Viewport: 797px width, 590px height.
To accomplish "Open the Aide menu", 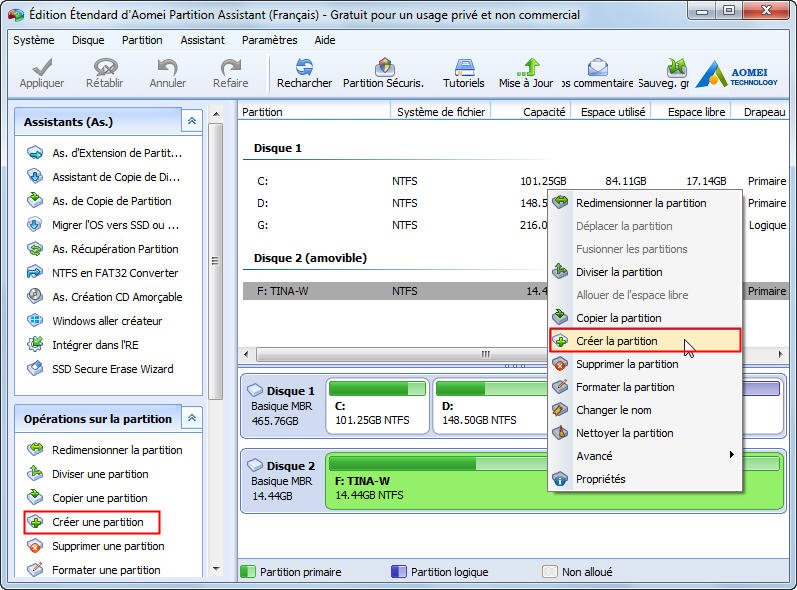I will coord(325,40).
